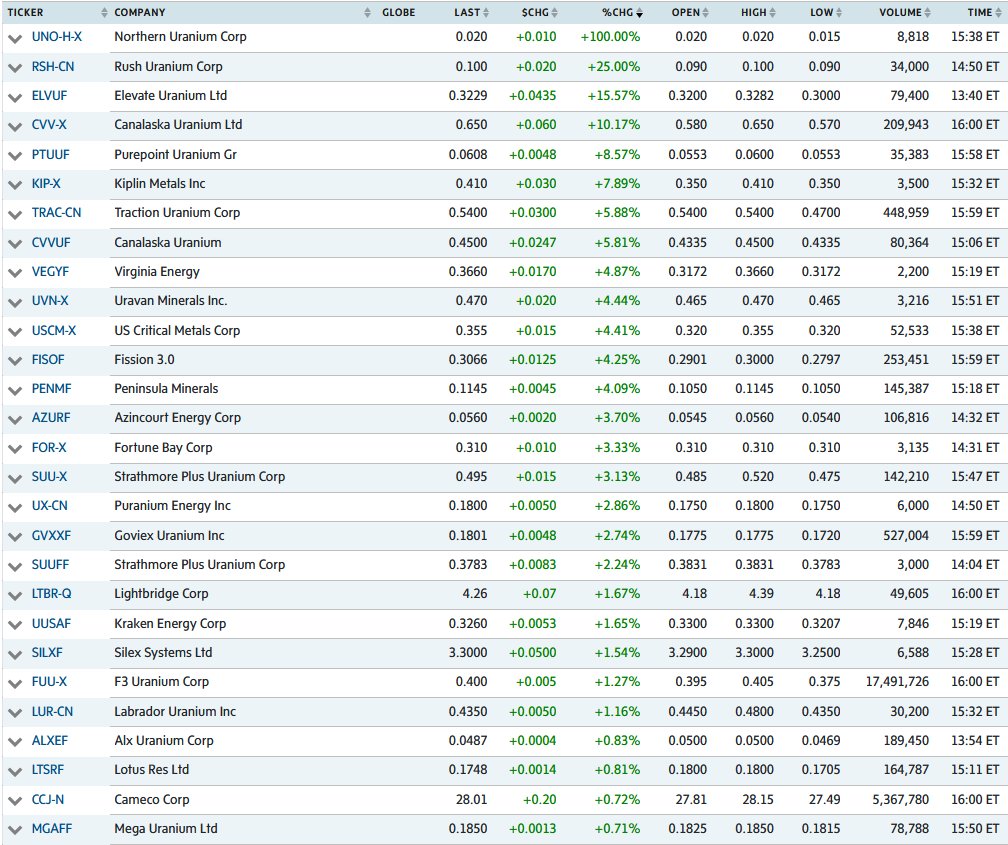Image resolution: width=1008 pixels, height=845 pixels.
Task: Open the ALXEF ticker link
Action: click(50, 741)
